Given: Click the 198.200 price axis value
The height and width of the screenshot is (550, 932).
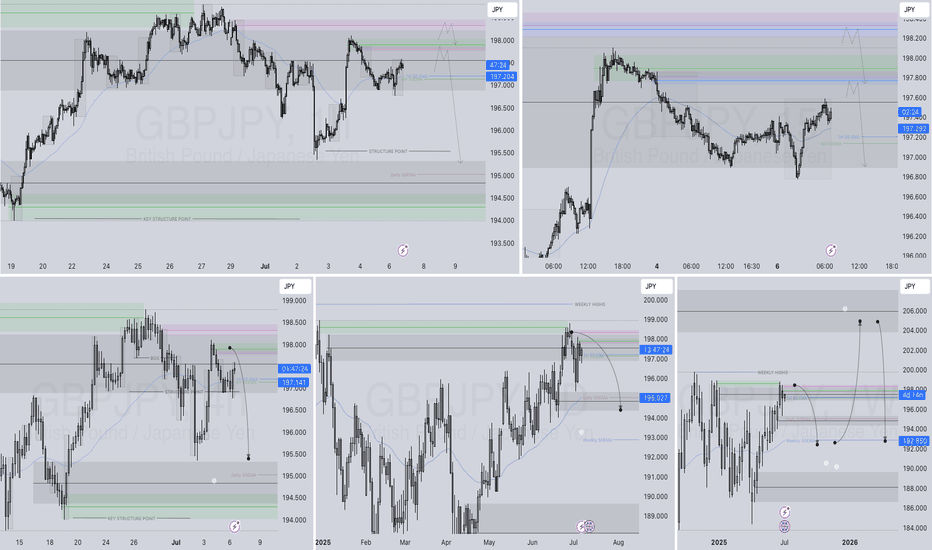Looking at the screenshot, I should [915, 39].
